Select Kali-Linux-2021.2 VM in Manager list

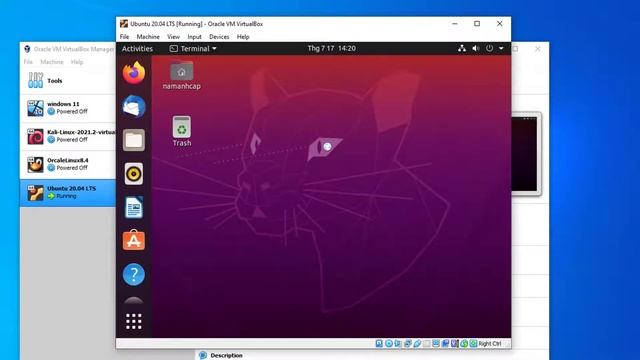point(68,136)
